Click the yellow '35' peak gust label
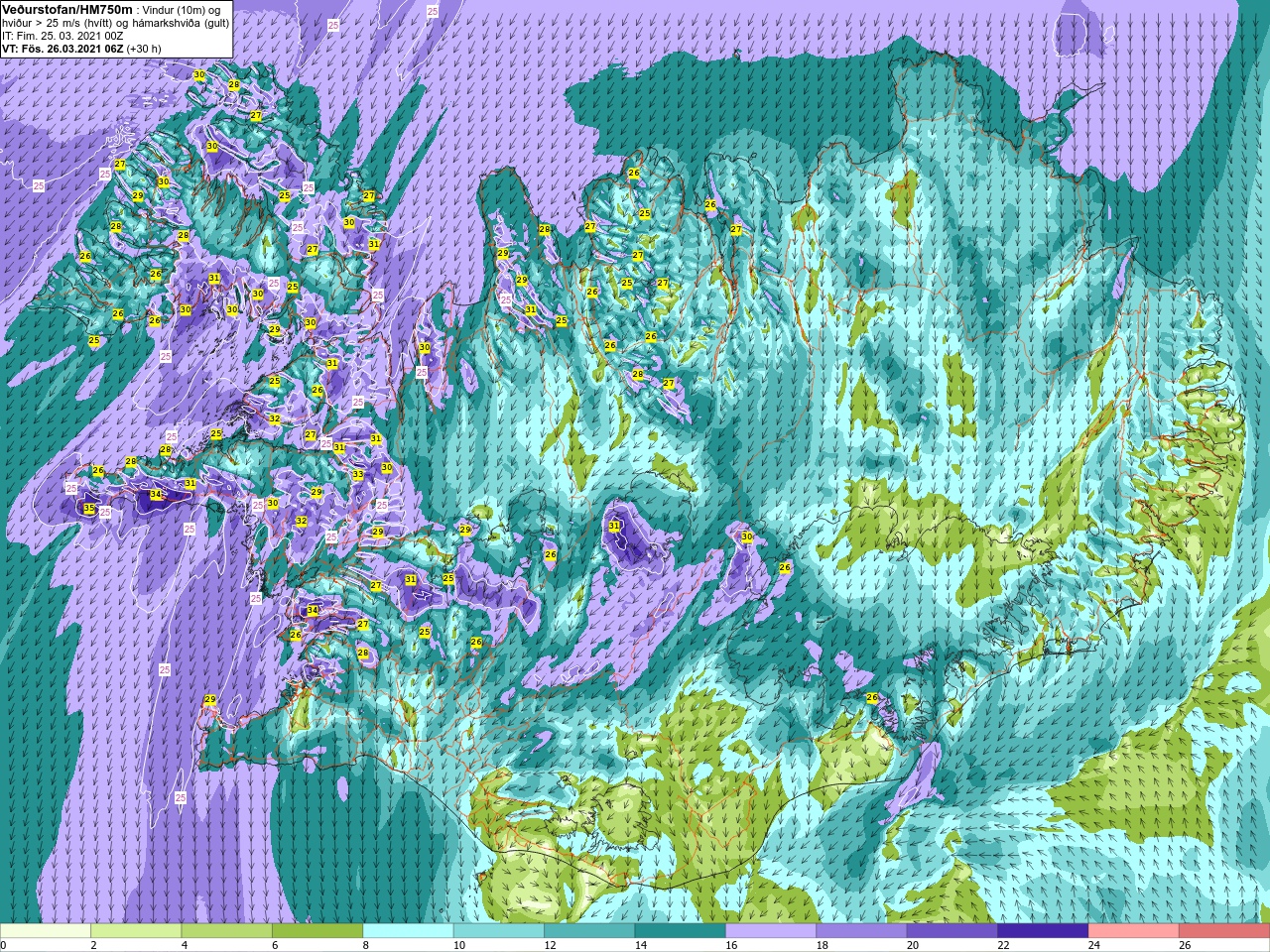Viewport: 1270px width, 952px height. point(89,509)
